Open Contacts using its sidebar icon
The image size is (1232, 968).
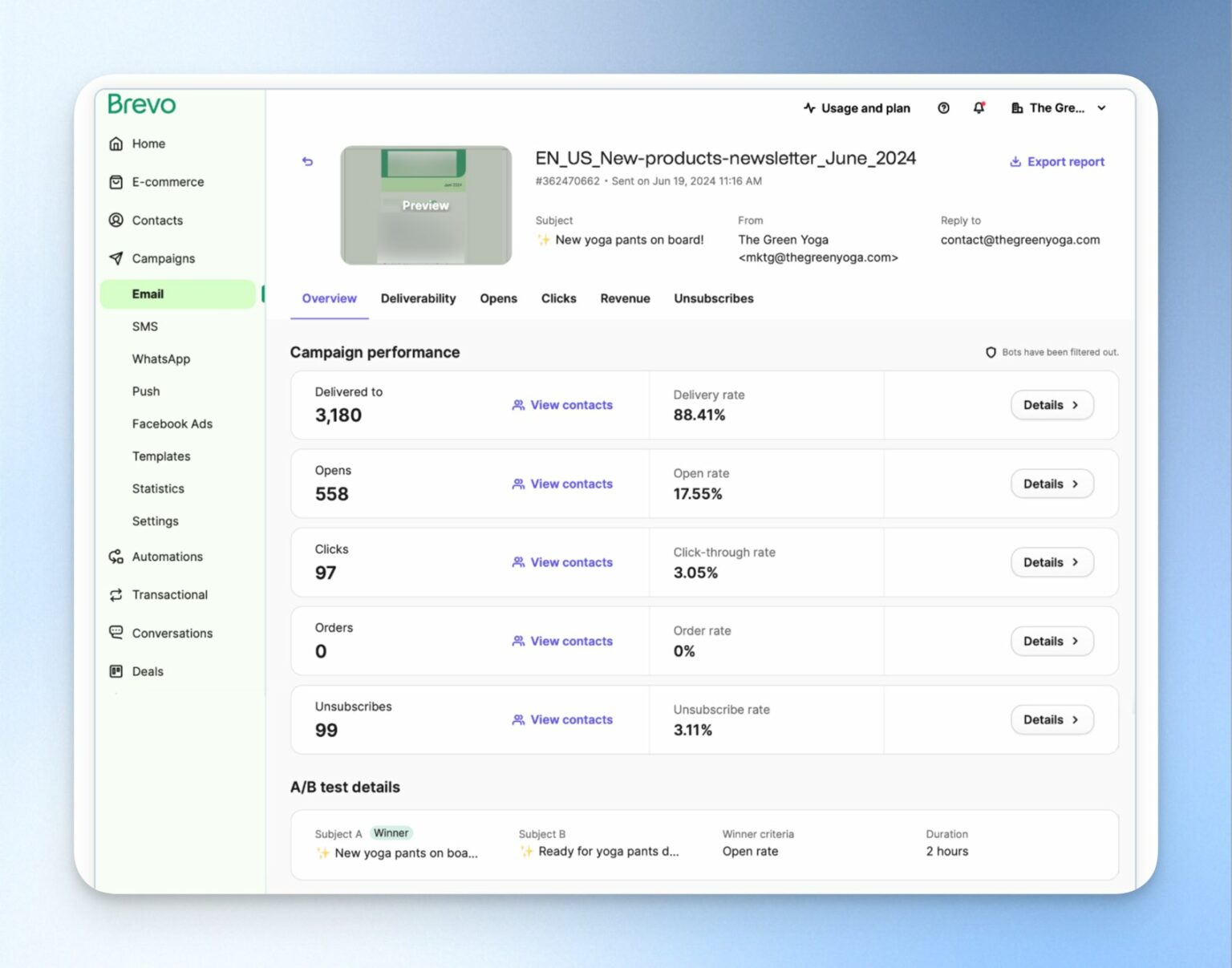point(115,221)
